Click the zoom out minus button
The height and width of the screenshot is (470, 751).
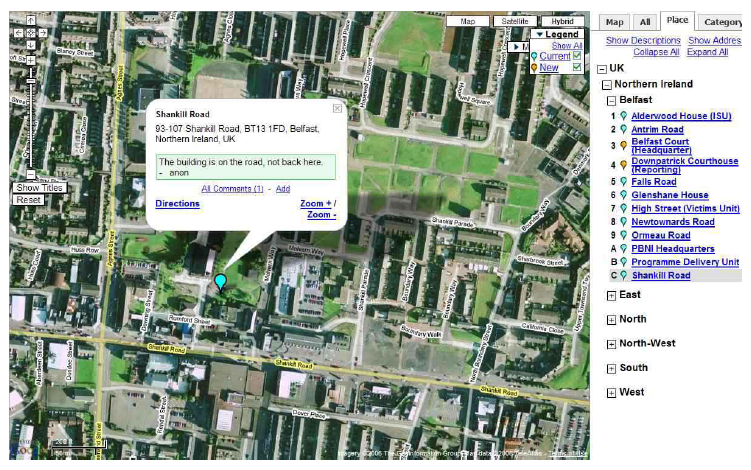tap(30, 174)
